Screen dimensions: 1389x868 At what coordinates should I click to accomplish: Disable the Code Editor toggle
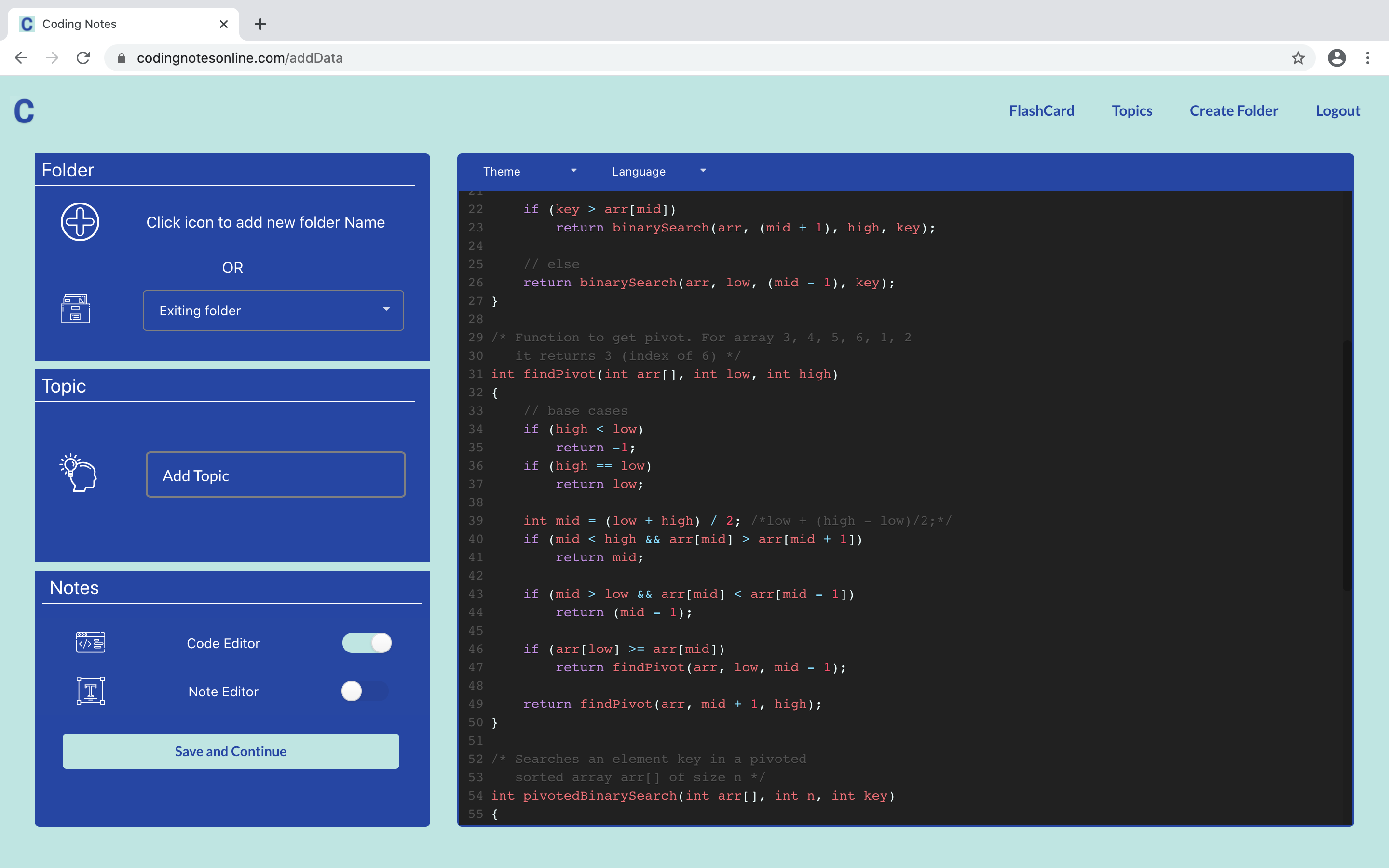(368, 643)
